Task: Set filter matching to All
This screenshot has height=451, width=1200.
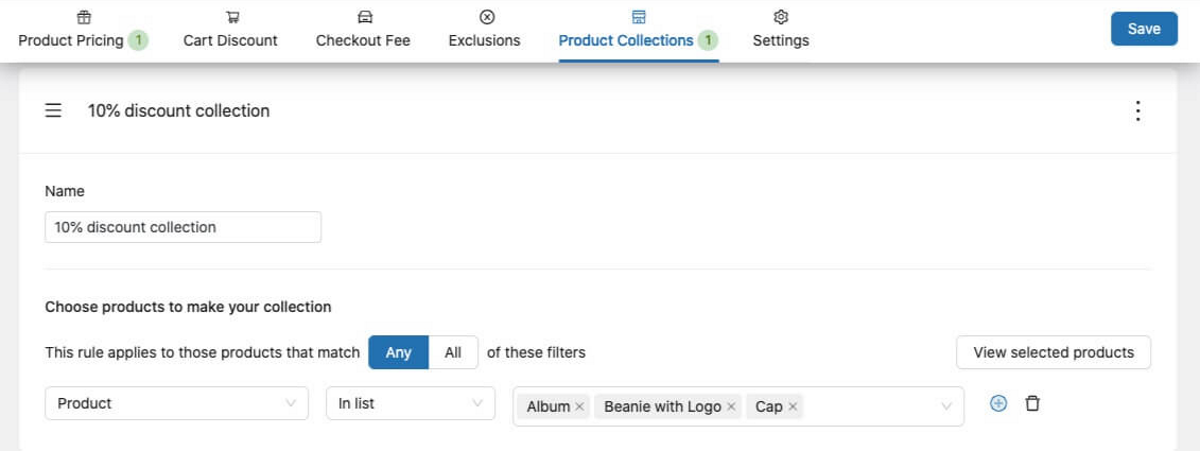Action: pyautogui.click(x=453, y=352)
